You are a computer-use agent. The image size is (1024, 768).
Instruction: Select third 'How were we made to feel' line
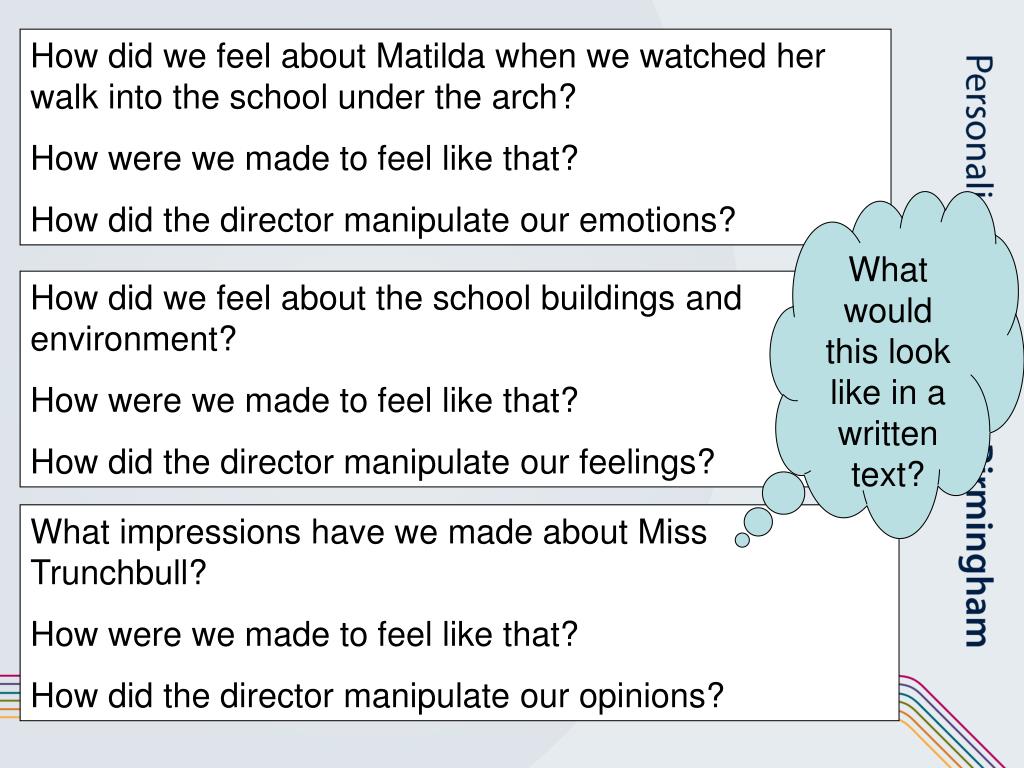304,633
